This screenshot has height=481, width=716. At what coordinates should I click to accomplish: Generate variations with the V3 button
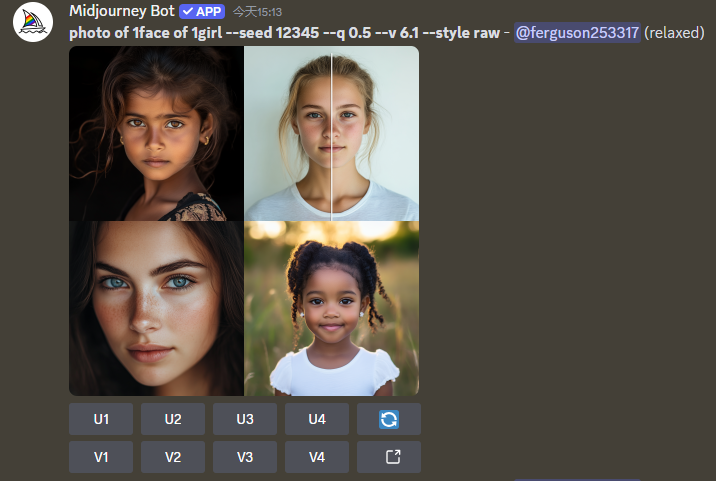[x=245, y=457]
